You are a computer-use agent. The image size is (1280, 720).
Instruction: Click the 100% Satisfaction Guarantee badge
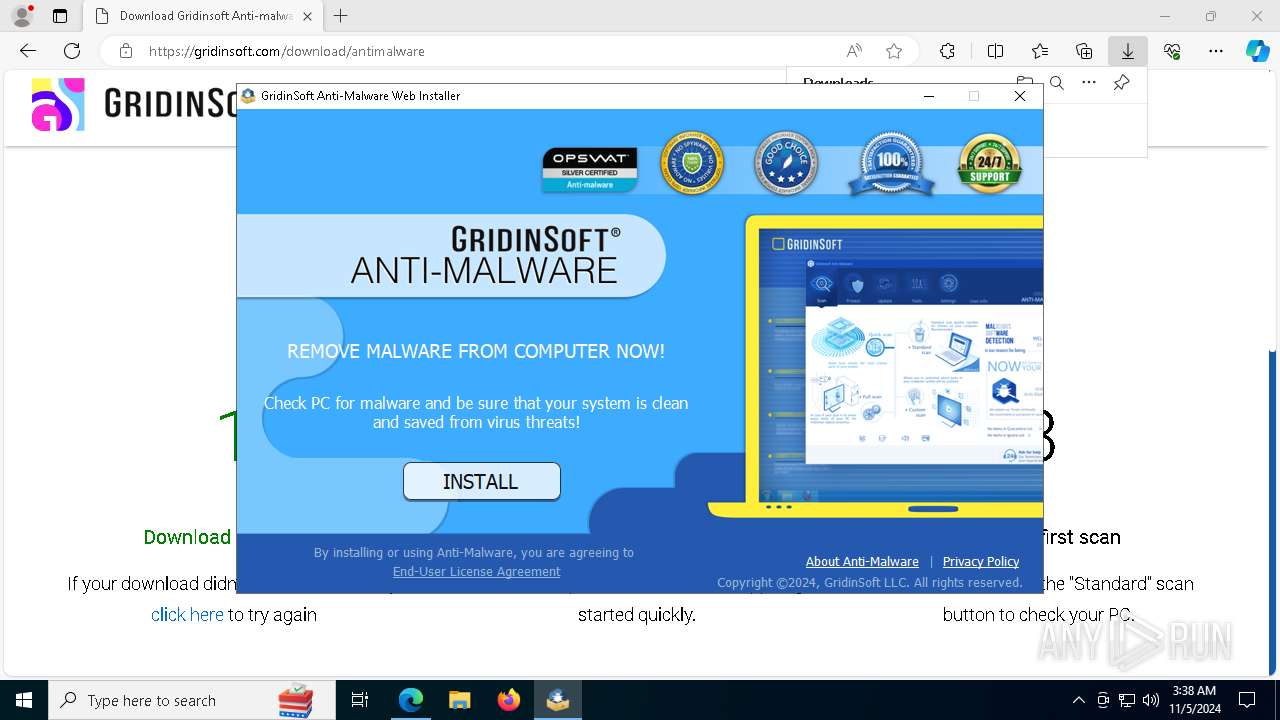(x=891, y=163)
